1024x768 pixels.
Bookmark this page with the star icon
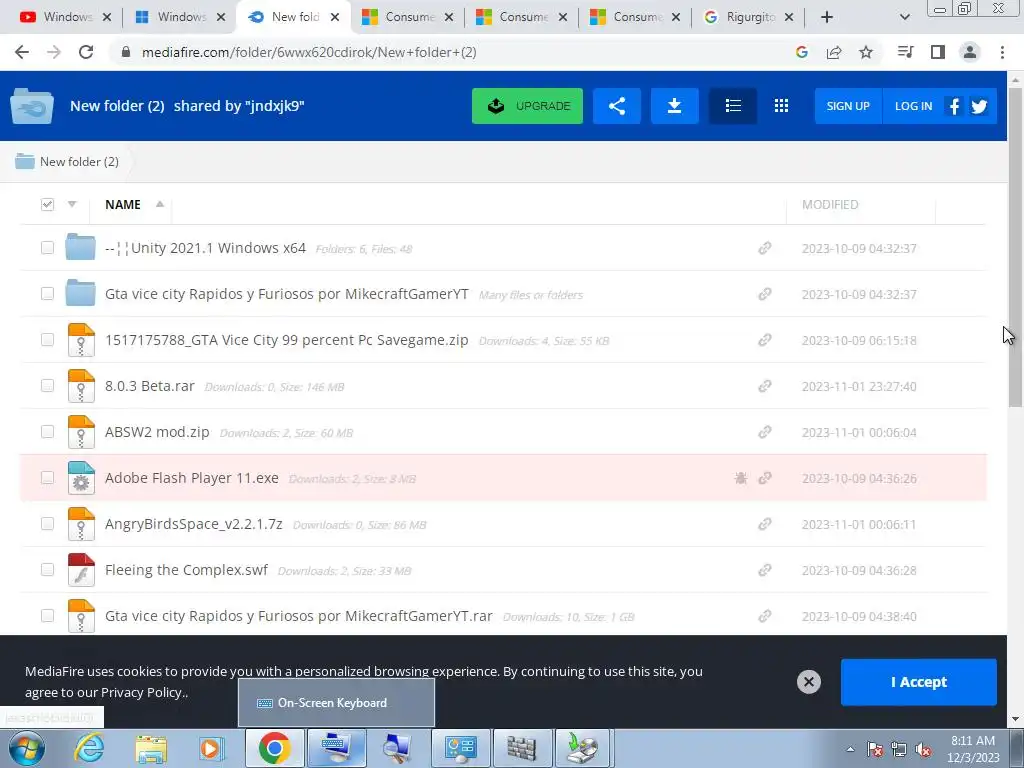[x=866, y=52]
